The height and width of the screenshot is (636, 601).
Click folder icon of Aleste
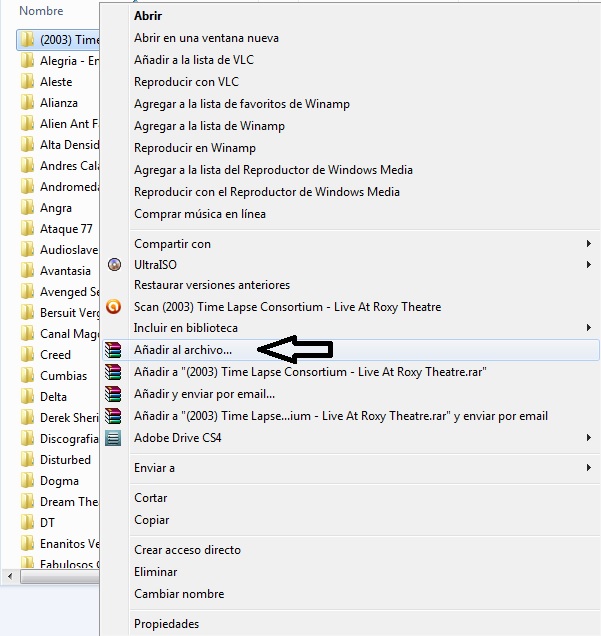point(27,82)
